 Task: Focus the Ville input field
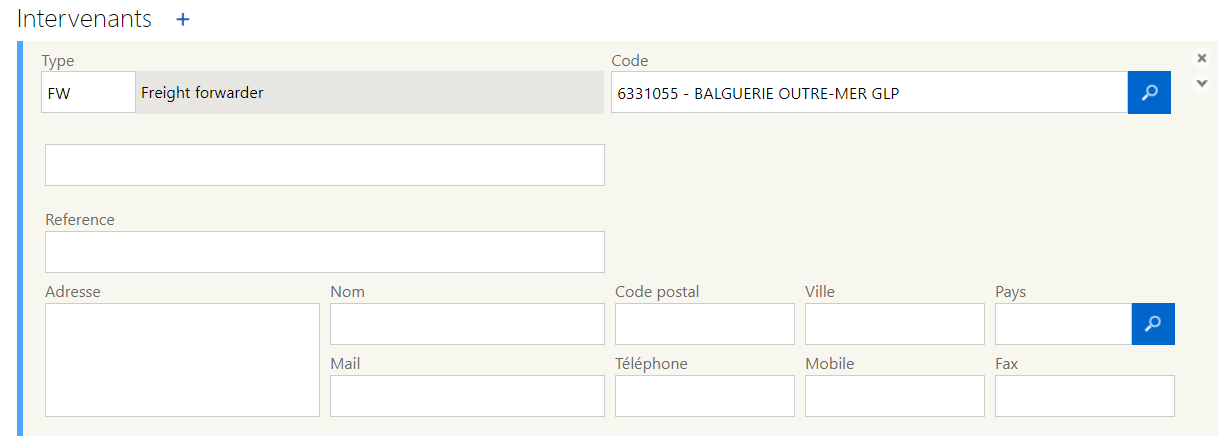(x=894, y=324)
